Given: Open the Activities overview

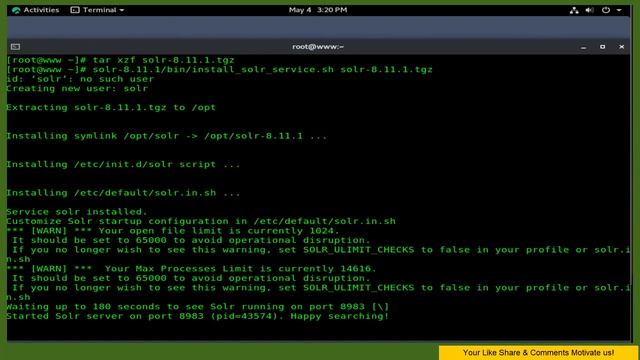Looking at the screenshot, I should [36, 10].
